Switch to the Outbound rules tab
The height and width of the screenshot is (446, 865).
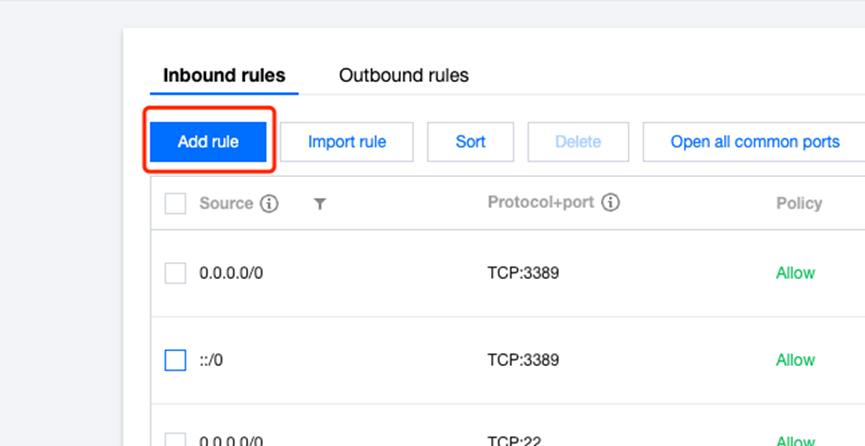coord(404,76)
